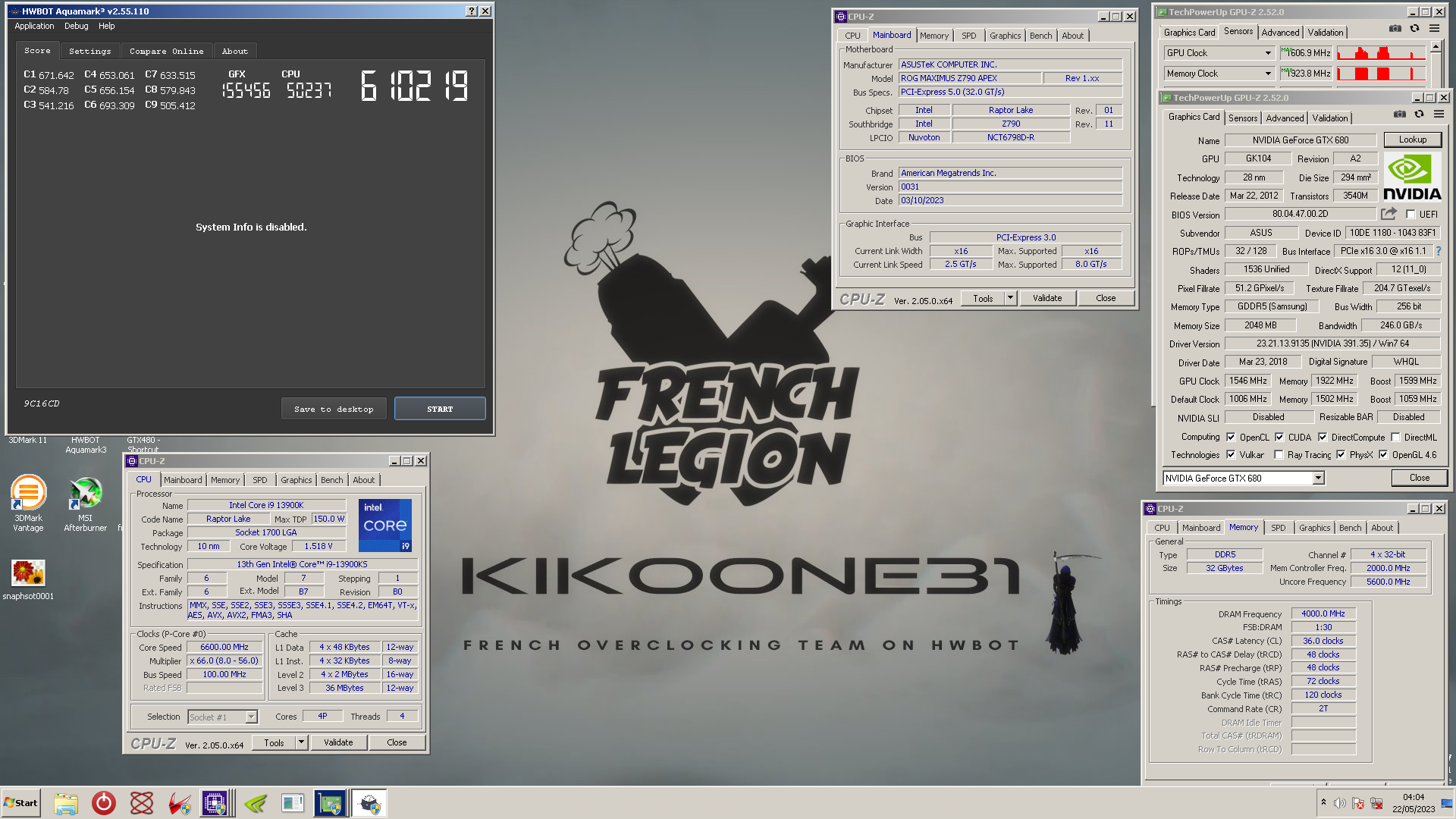
Task: Click the speaker volume tray icon
Action: 1340,803
